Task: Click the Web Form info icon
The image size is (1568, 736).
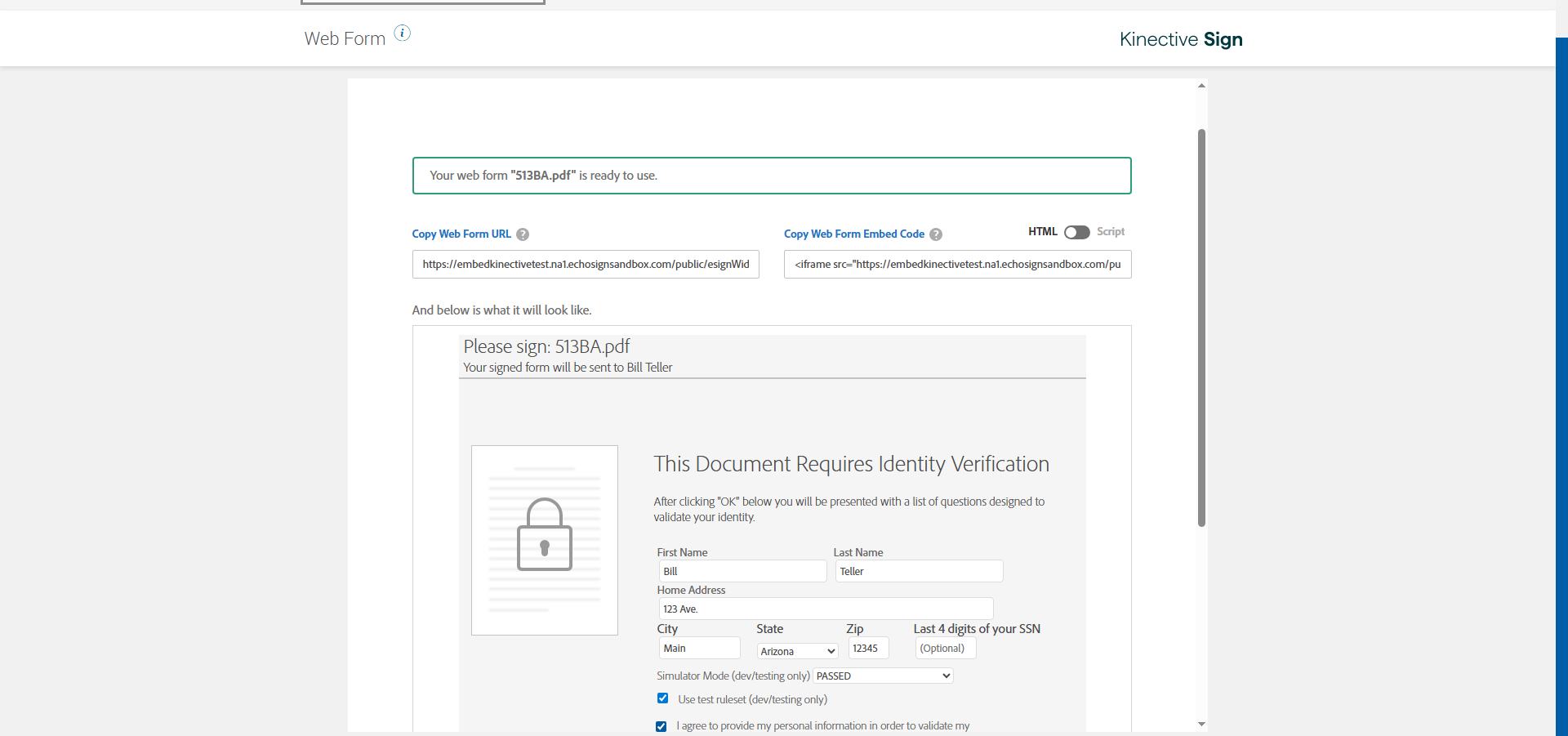Action: pyautogui.click(x=403, y=33)
